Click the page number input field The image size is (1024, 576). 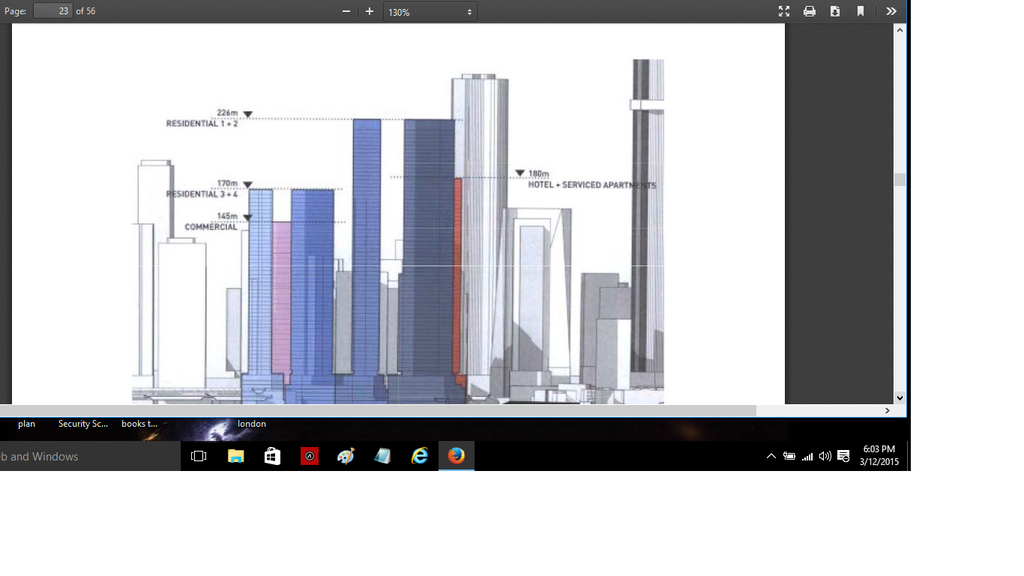tap(52, 11)
